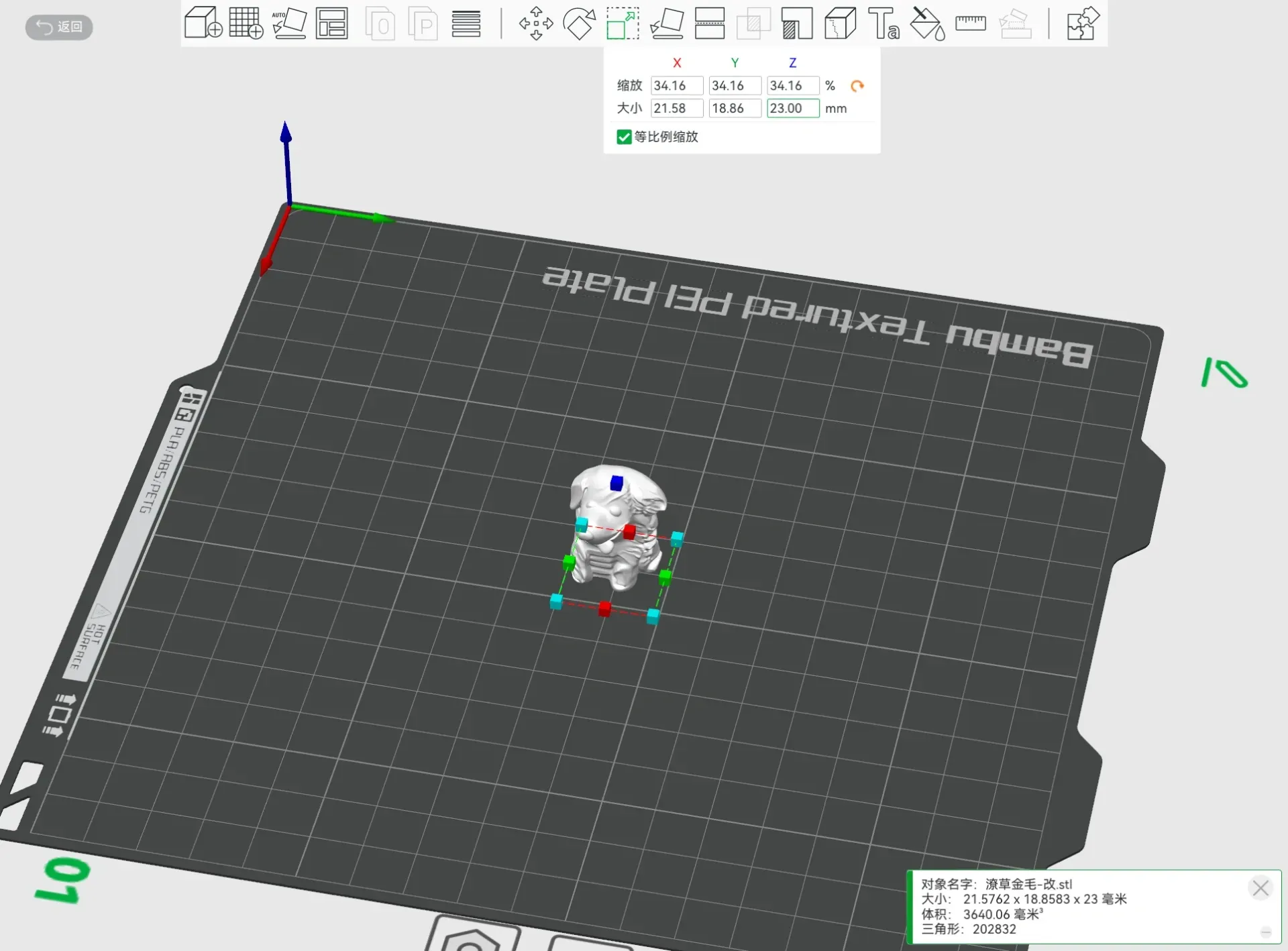
Task: Select the Text shape tool
Action: [883, 23]
